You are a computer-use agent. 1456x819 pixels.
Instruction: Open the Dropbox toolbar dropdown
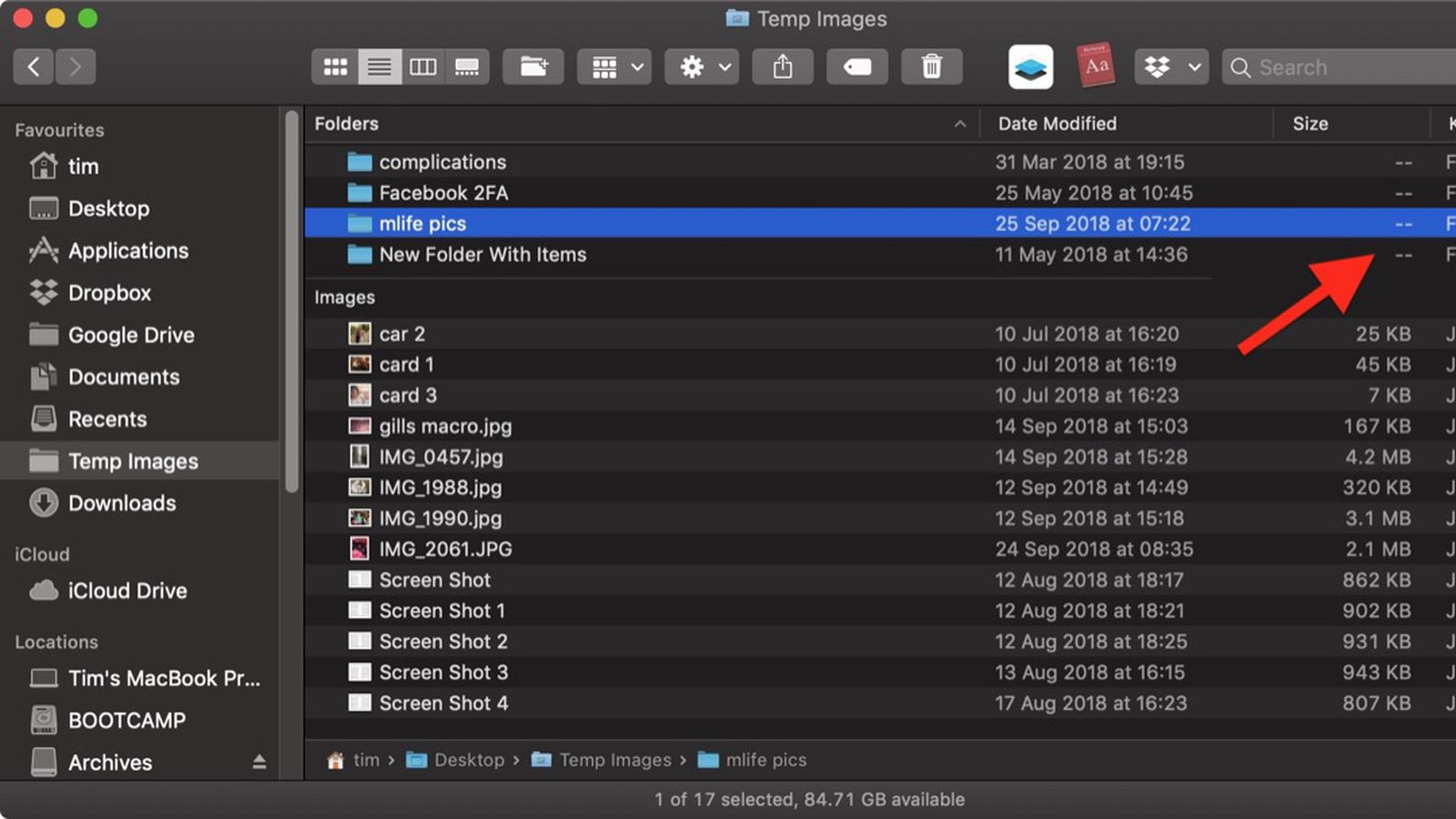click(1171, 67)
